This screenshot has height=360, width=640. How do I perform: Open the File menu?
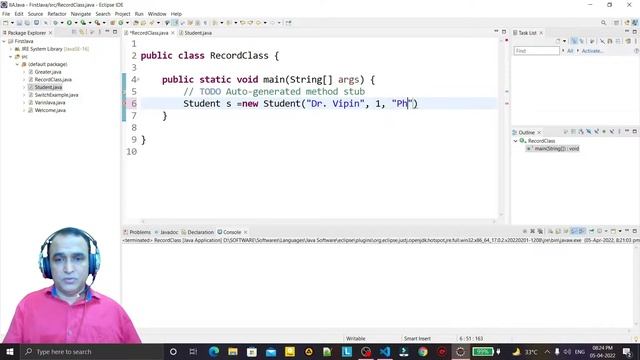click(x=6, y=14)
